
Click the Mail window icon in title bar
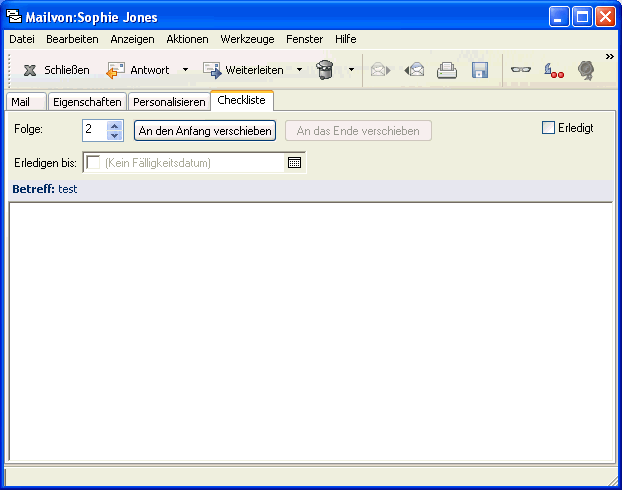click(14, 17)
